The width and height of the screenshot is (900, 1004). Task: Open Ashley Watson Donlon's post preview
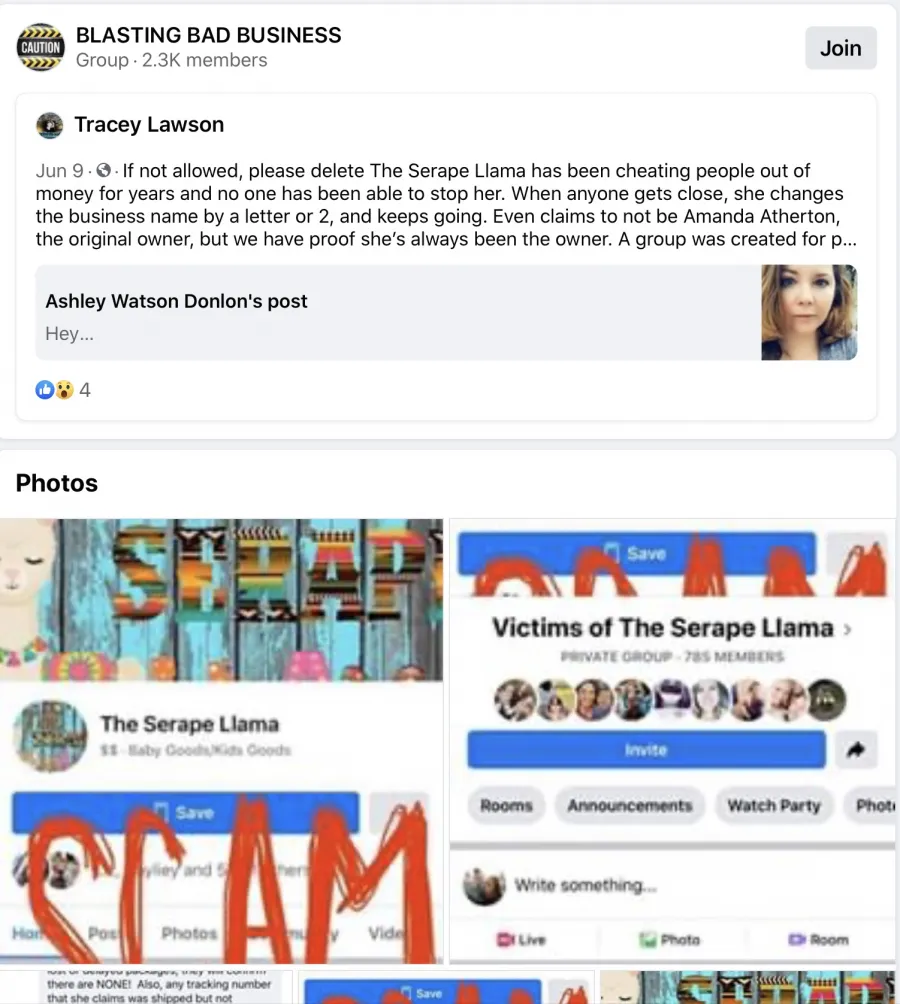coord(446,312)
